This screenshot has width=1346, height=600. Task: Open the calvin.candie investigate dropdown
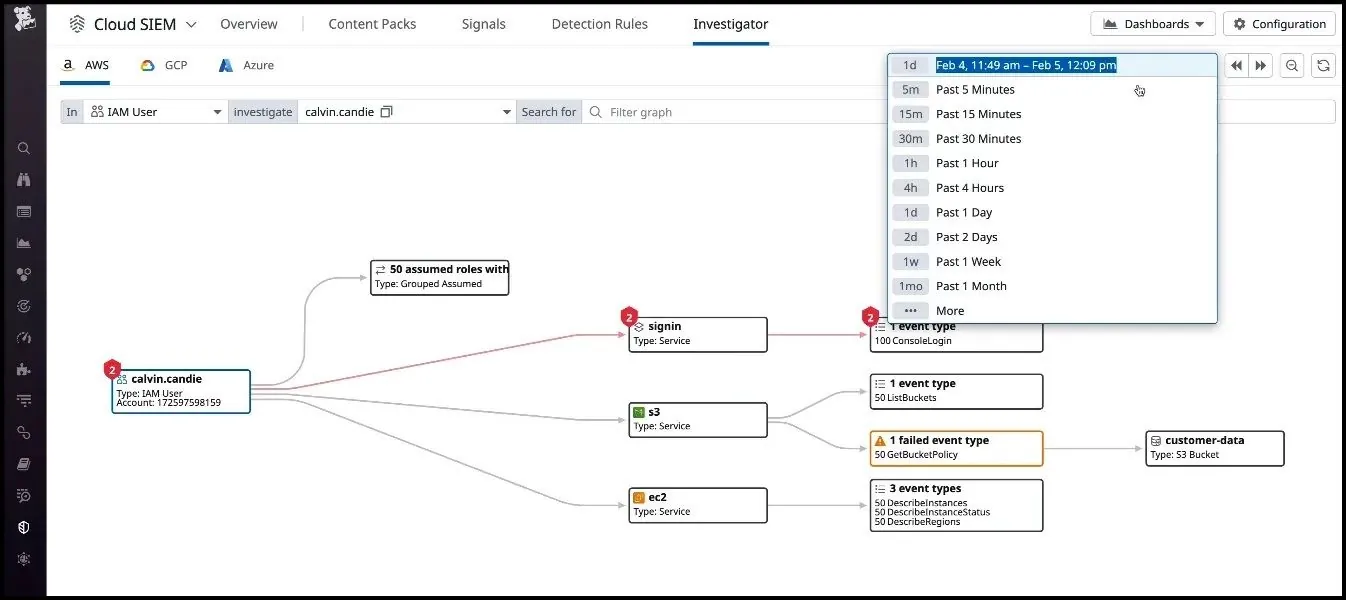coord(406,112)
